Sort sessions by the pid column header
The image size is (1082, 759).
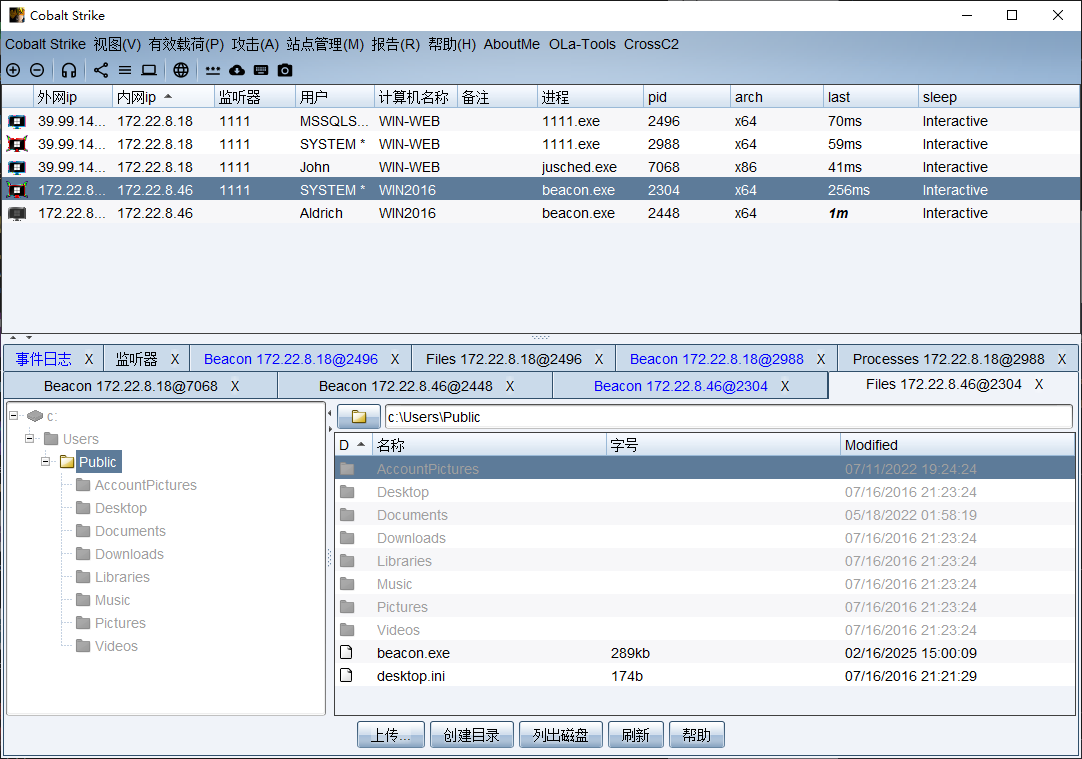(686, 97)
